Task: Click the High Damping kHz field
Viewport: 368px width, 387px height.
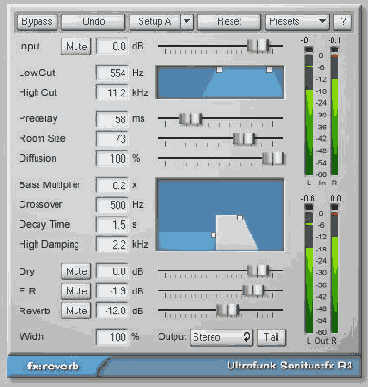Action: 112,244
